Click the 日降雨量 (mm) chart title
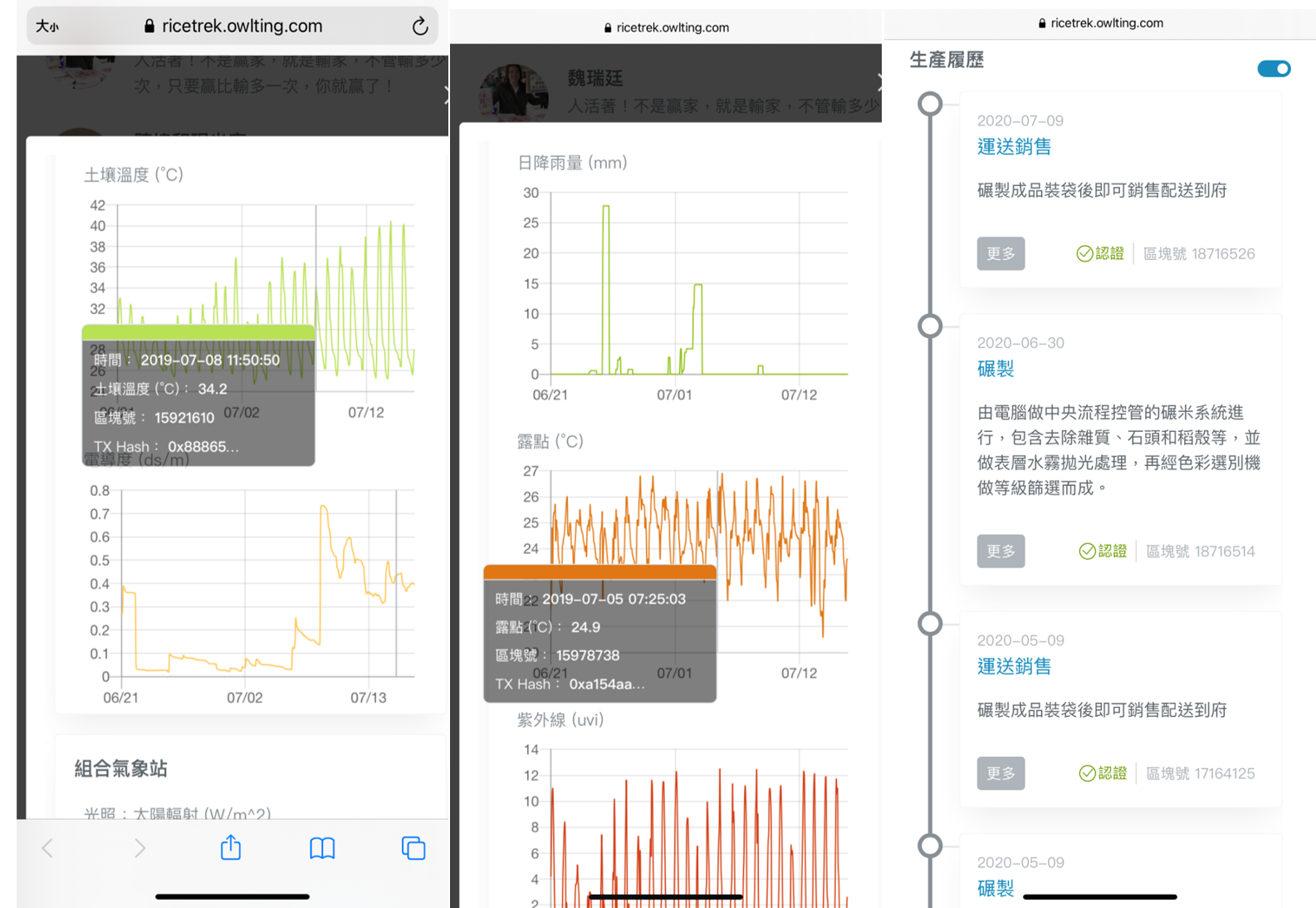Viewport: 1316px width, 908px height. (x=572, y=163)
